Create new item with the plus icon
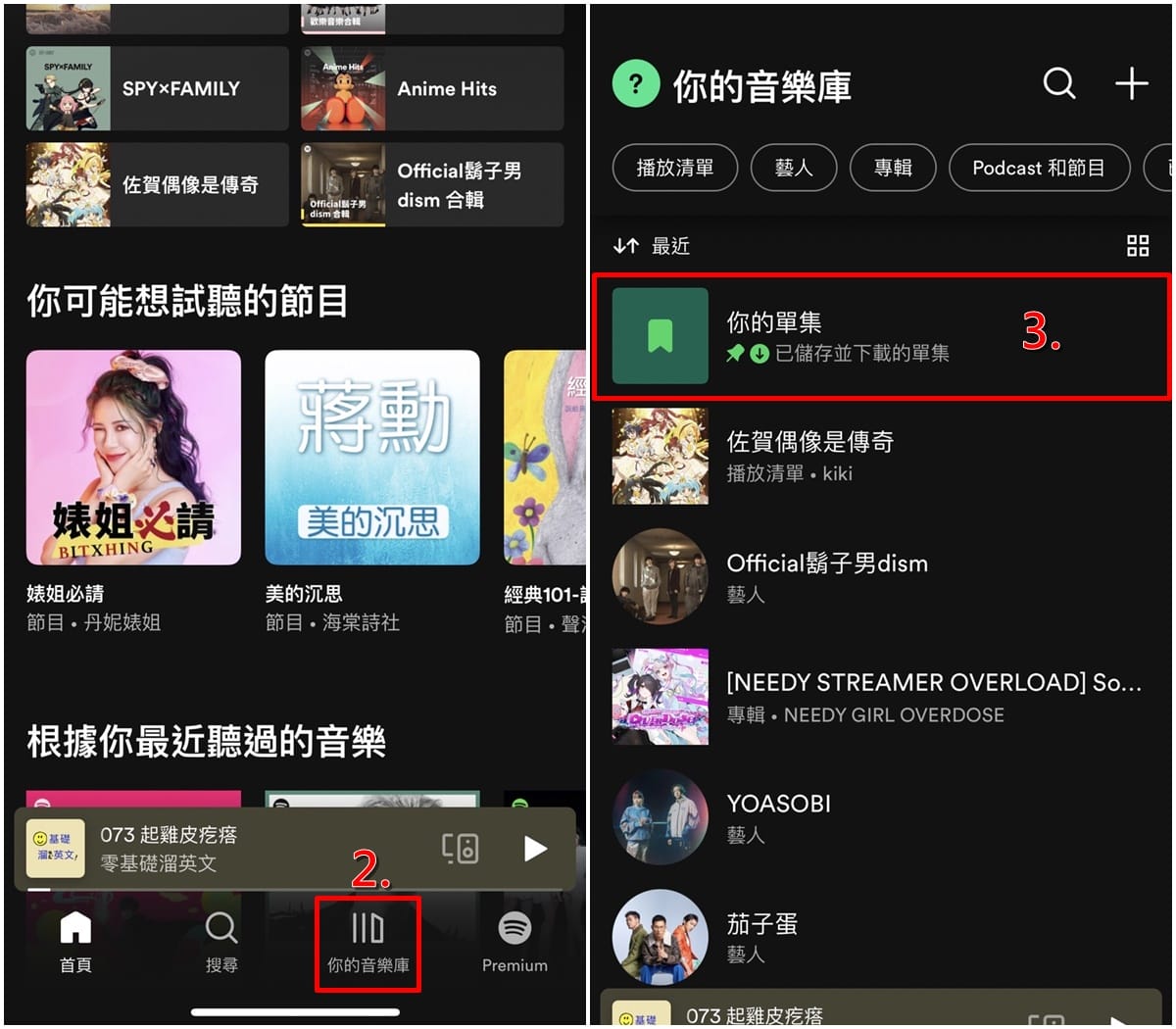The height and width of the screenshot is (1029, 1176). 1132,83
